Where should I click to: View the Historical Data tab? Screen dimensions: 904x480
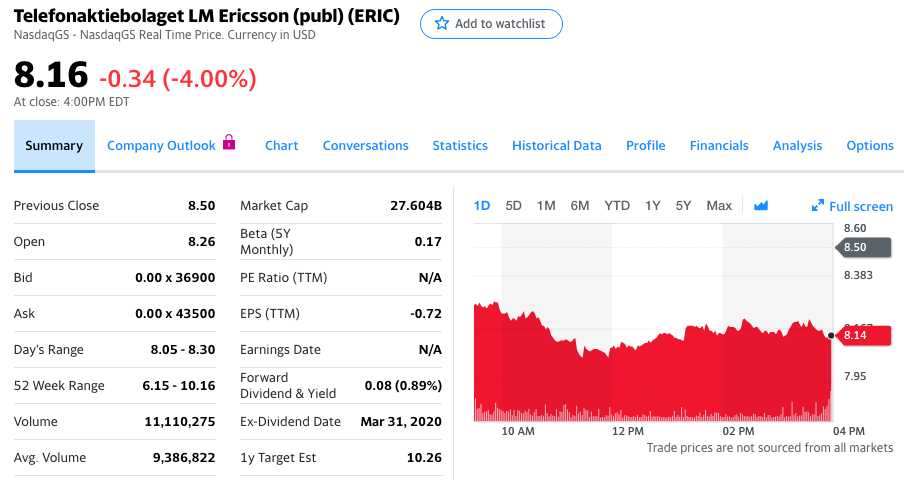[x=557, y=146]
